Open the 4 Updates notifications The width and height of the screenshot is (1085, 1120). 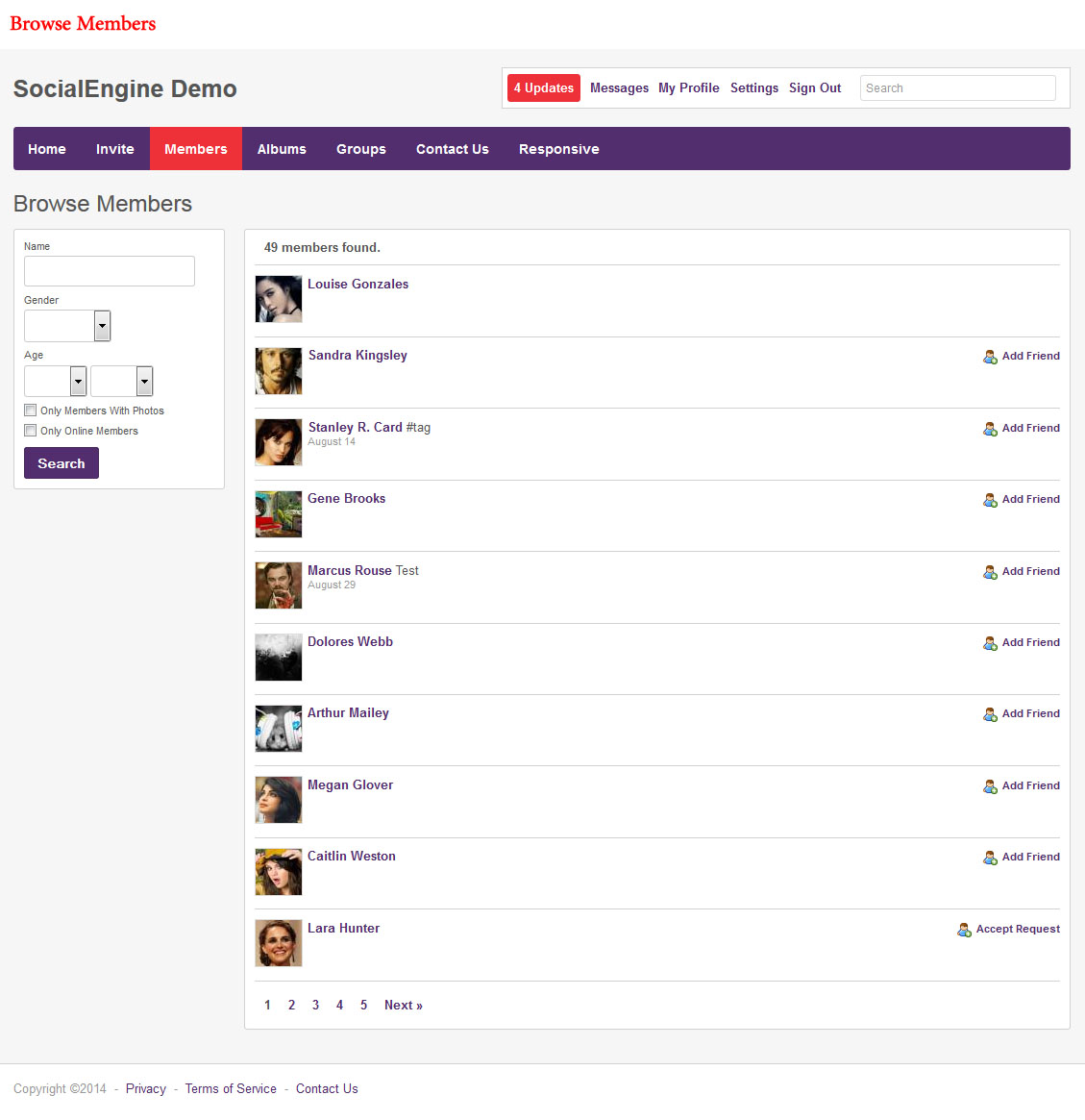pyautogui.click(x=544, y=88)
